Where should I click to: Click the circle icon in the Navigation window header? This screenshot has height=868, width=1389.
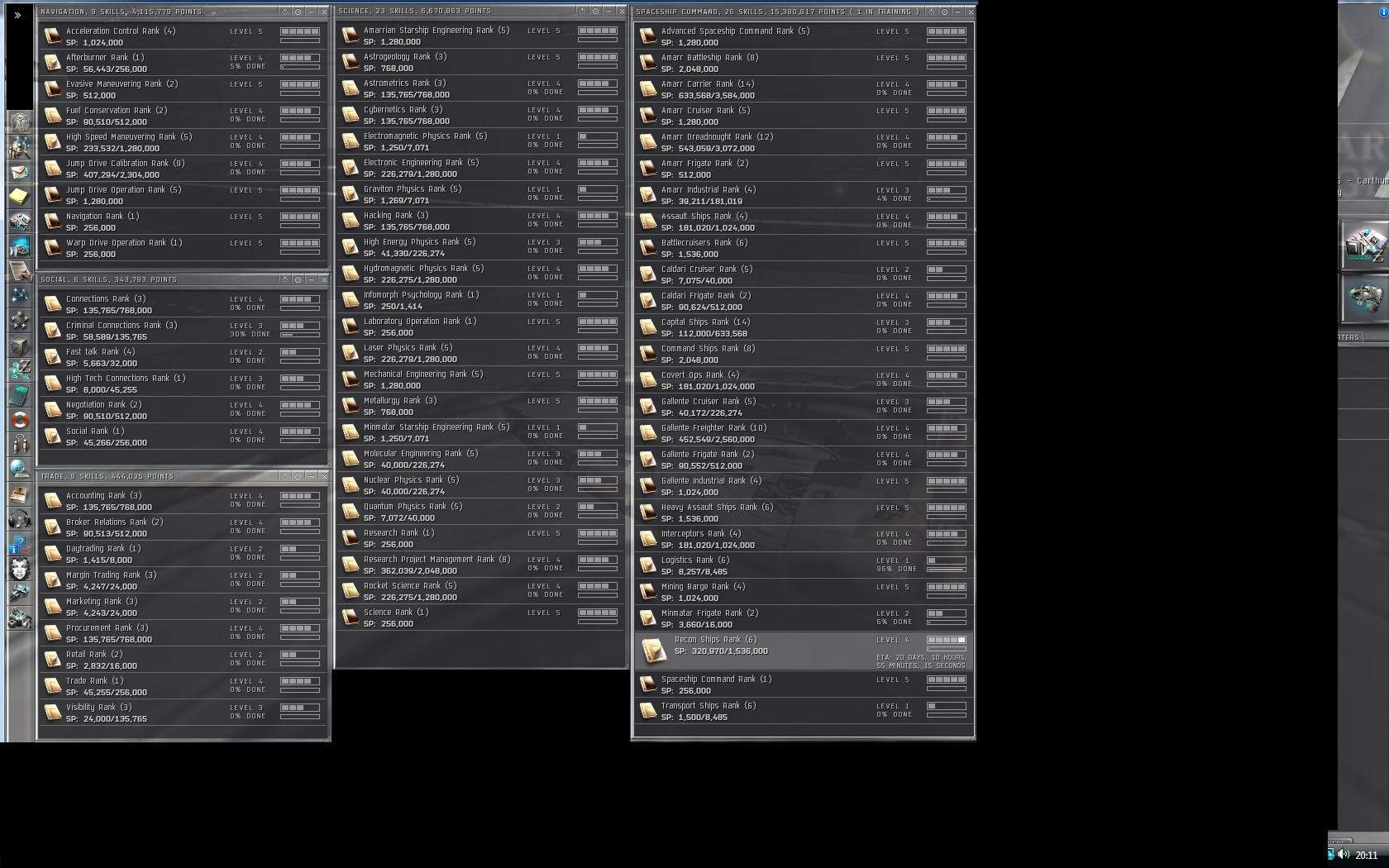click(x=298, y=12)
